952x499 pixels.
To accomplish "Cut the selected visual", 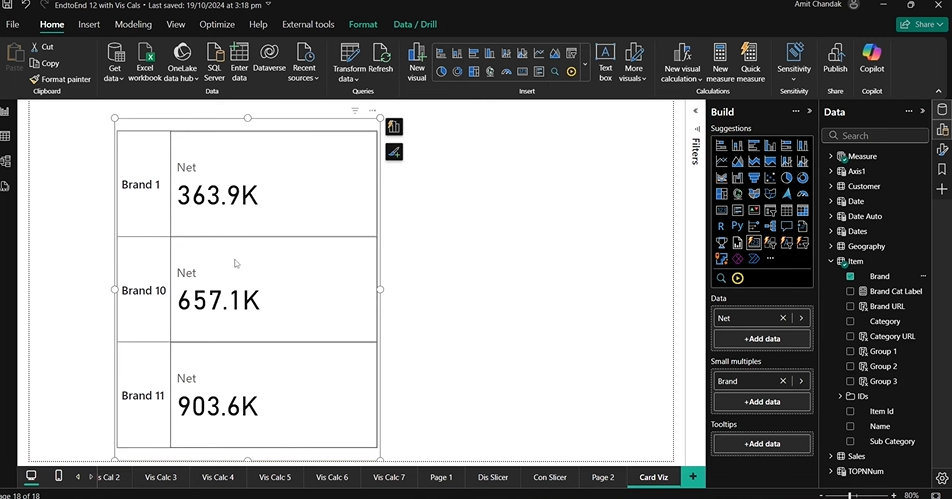I will 42,47.
